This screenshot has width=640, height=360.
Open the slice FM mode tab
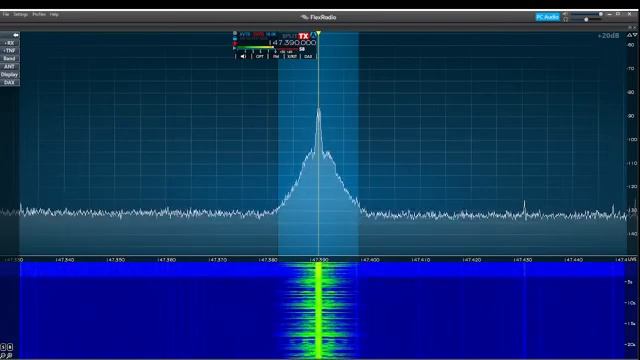tap(276, 56)
